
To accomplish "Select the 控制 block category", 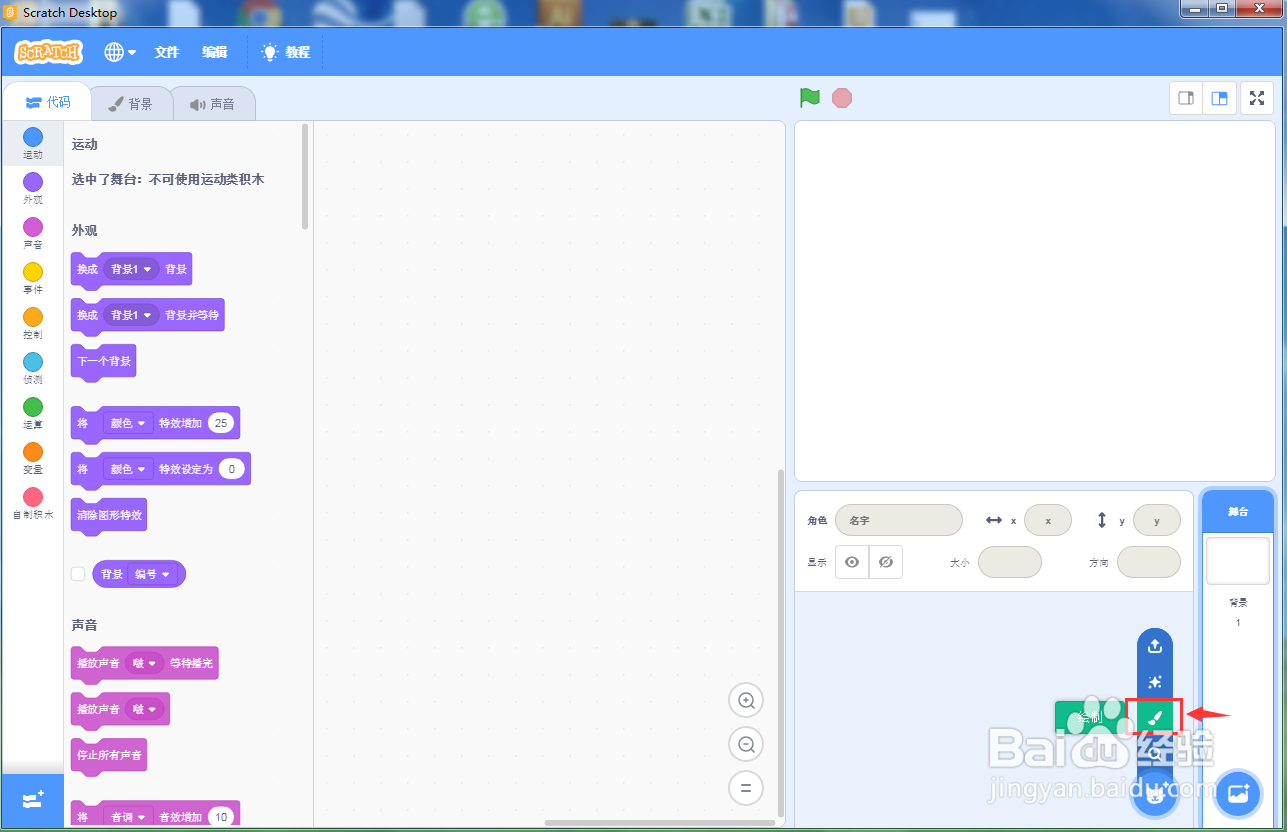I will (33, 323).
